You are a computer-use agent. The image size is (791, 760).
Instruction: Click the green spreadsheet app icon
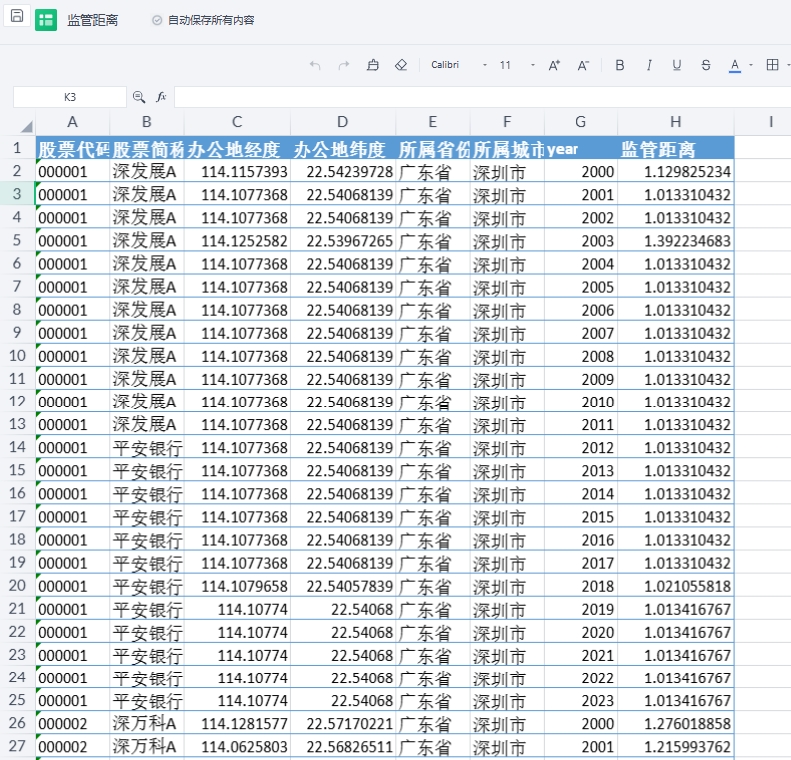[x=46, y=20]
